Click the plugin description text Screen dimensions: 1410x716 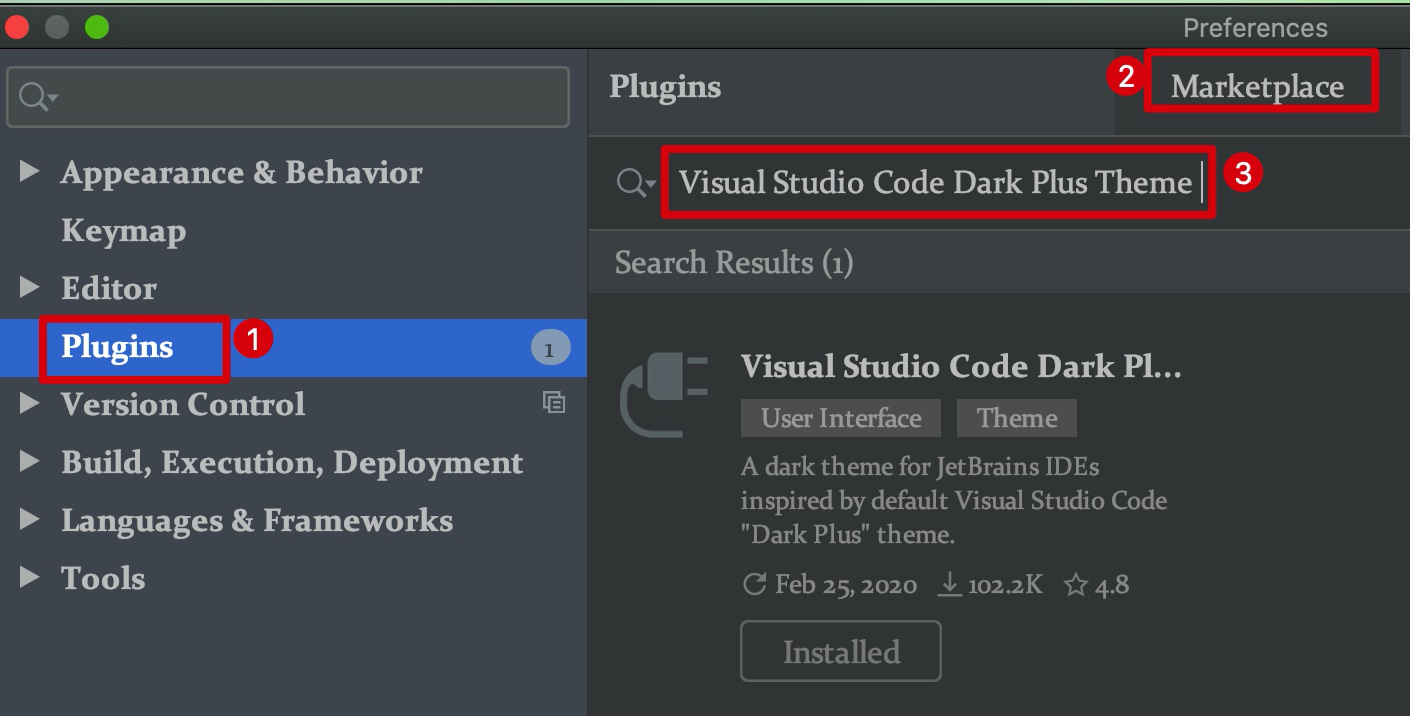coord(954,500)
